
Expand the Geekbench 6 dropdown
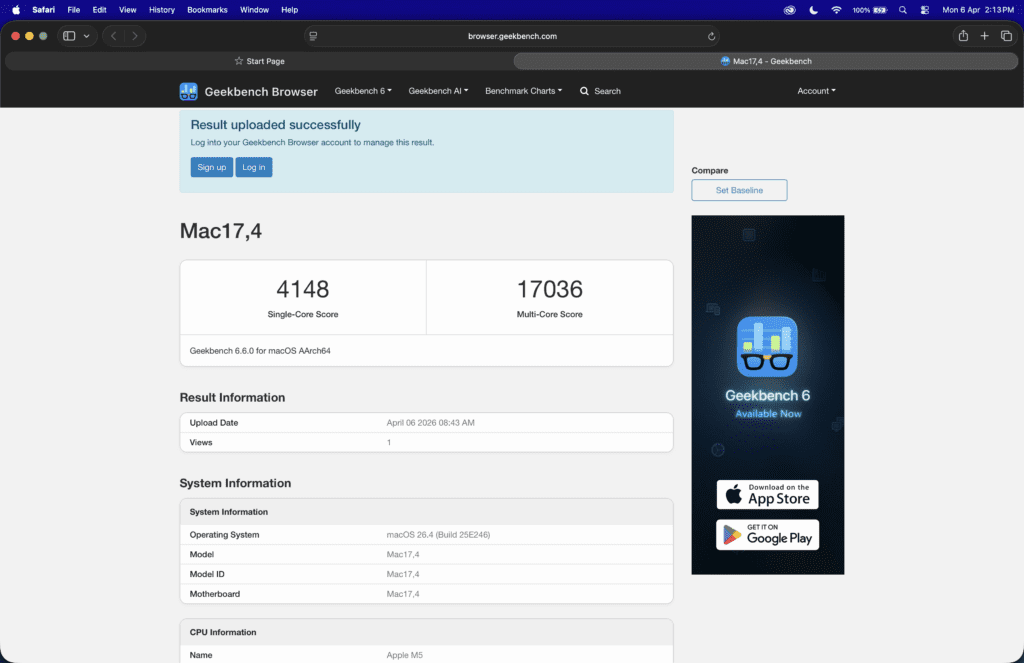(363, 91)
